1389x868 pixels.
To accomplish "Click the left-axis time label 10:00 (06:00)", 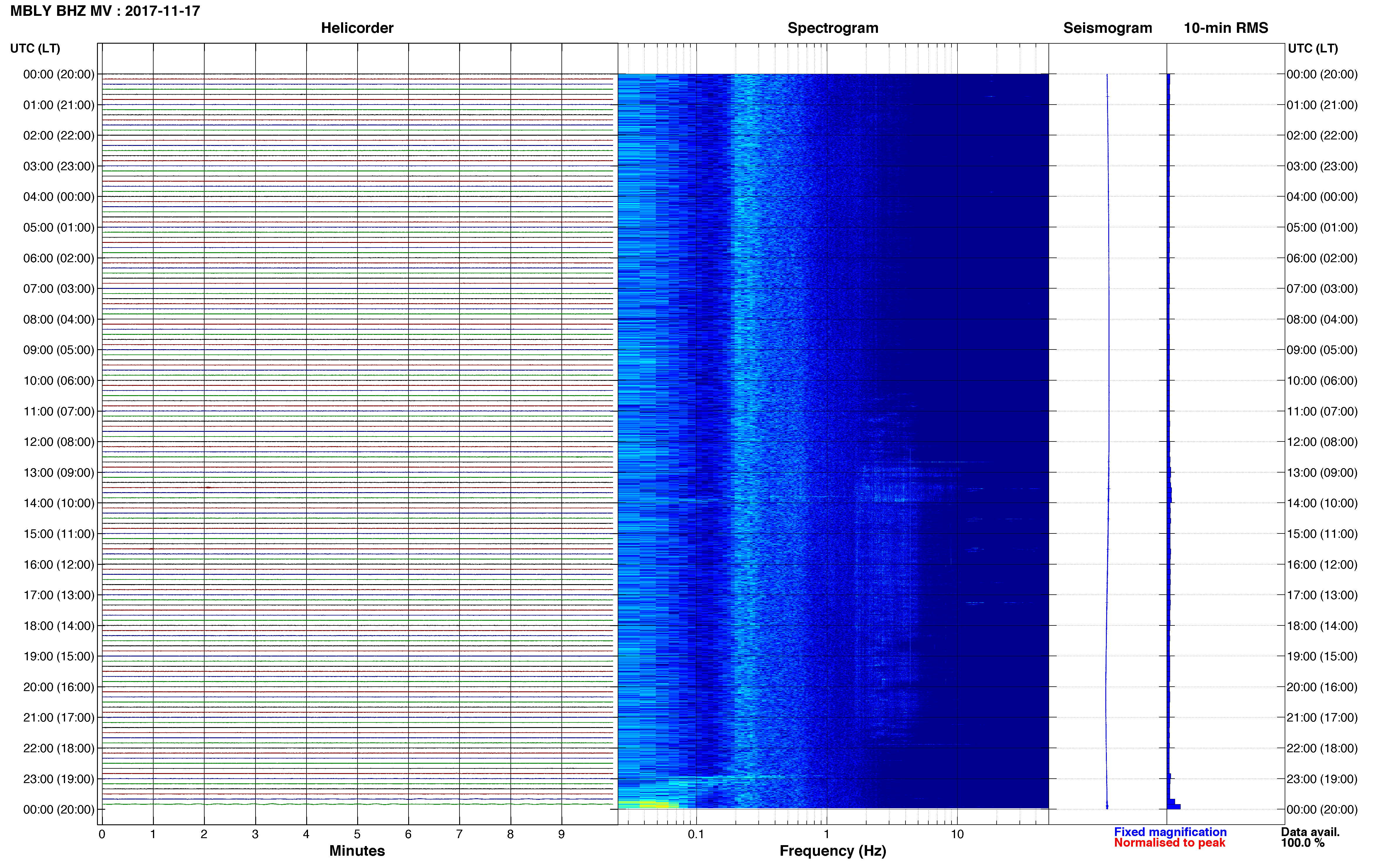I will tap(59, 381).
